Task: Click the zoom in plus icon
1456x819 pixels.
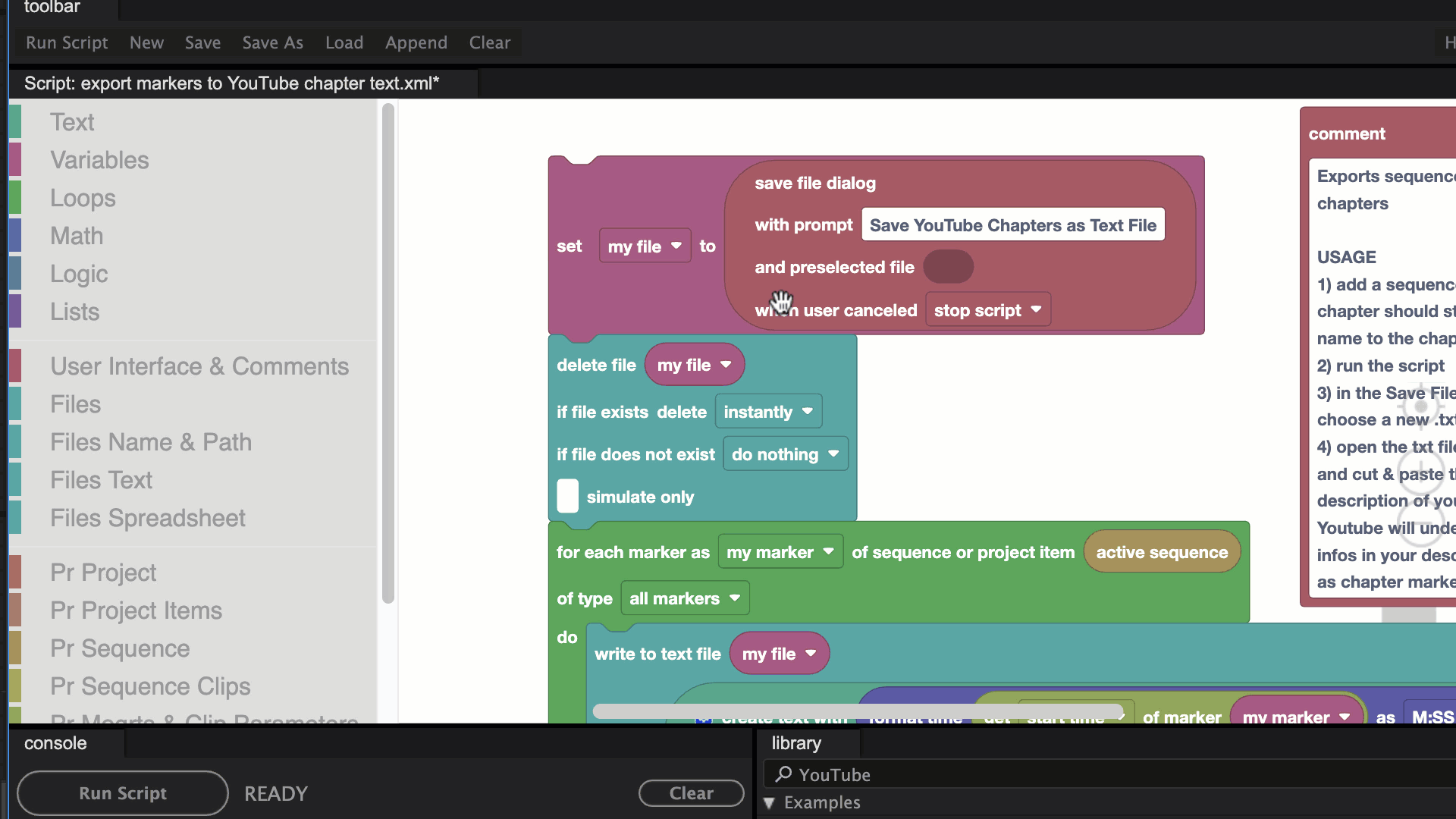Action: click(x=1421, y=470)
